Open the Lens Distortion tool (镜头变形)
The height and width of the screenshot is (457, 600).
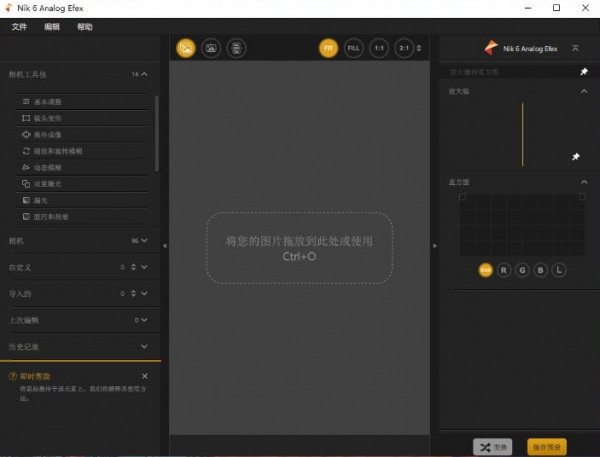coord(82,118)
